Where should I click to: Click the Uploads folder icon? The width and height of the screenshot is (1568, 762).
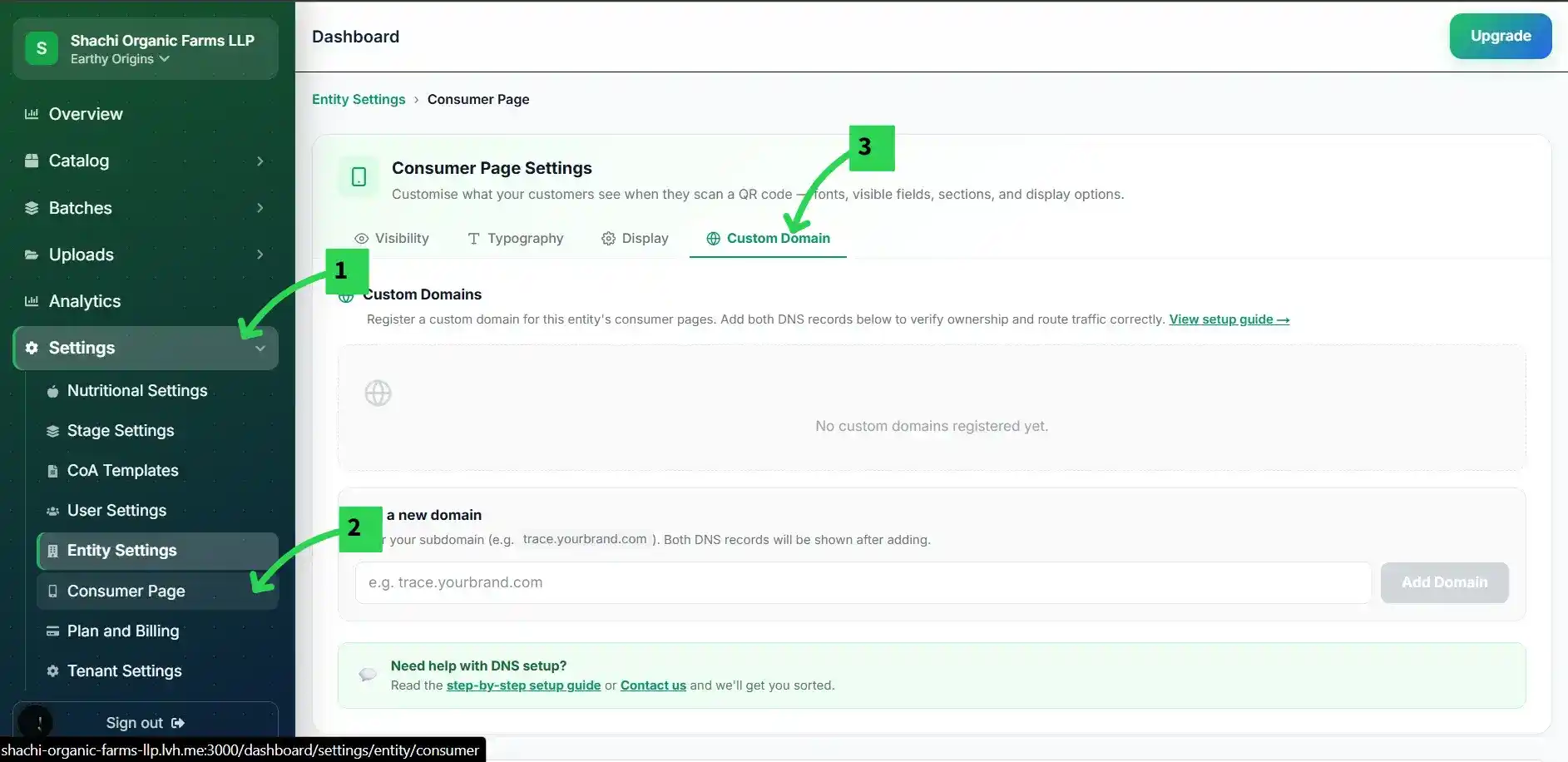32,255
